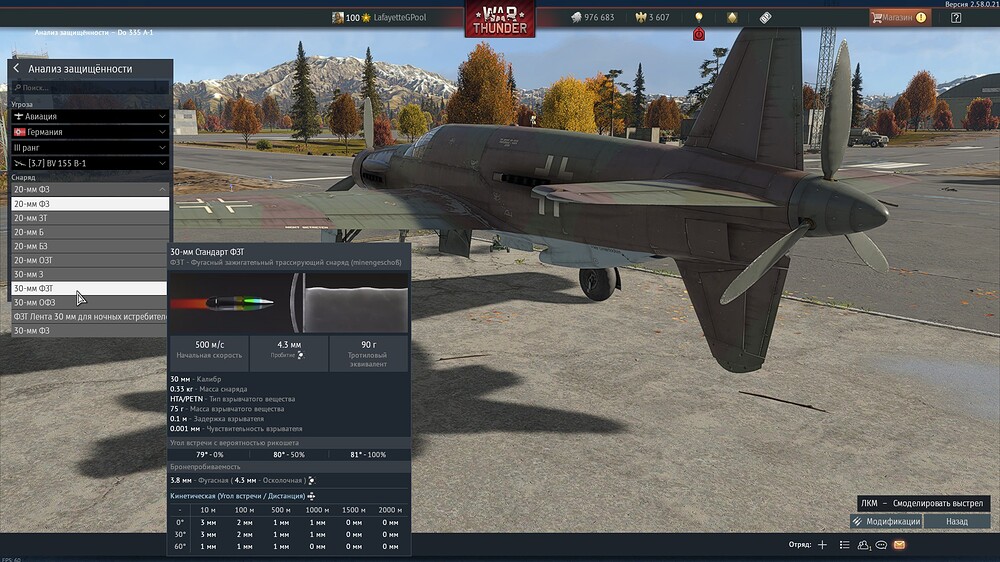
Task: Click the 81° - 100% ricochet value
Action: [x=368, y=455]
